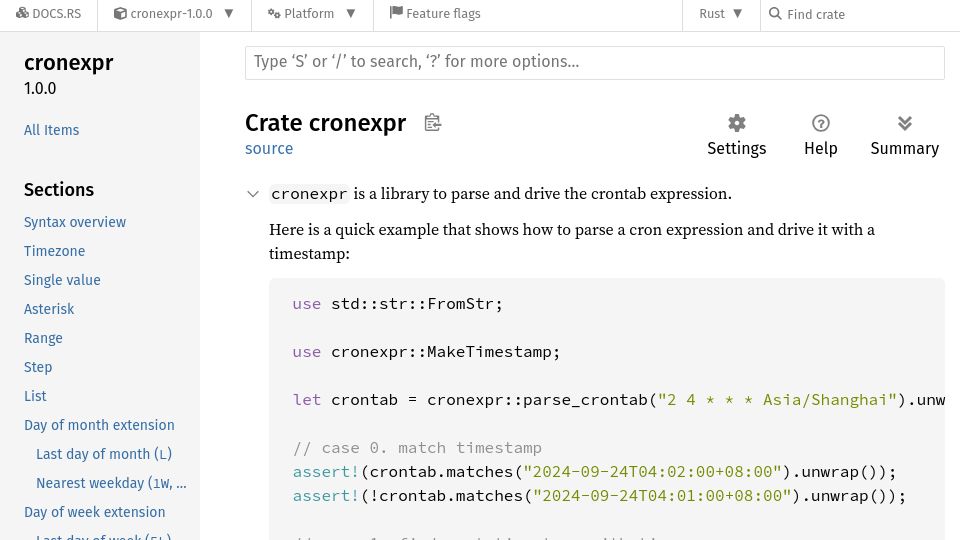Click the 'use std::str::FromStr;' code line
This screenshot has width=960, height=540.
click(x=397, y=304)
